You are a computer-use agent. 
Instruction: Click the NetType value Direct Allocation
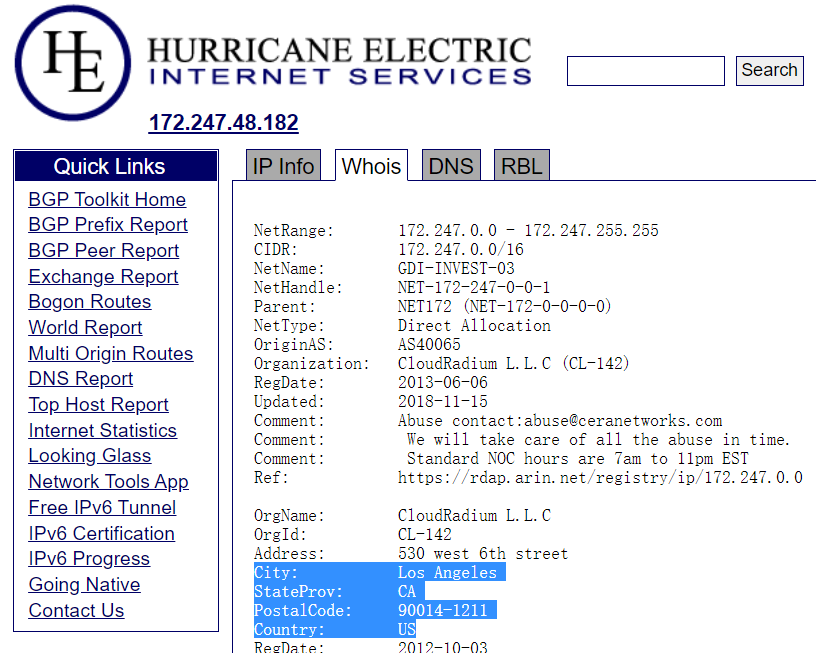click(474, 326)
